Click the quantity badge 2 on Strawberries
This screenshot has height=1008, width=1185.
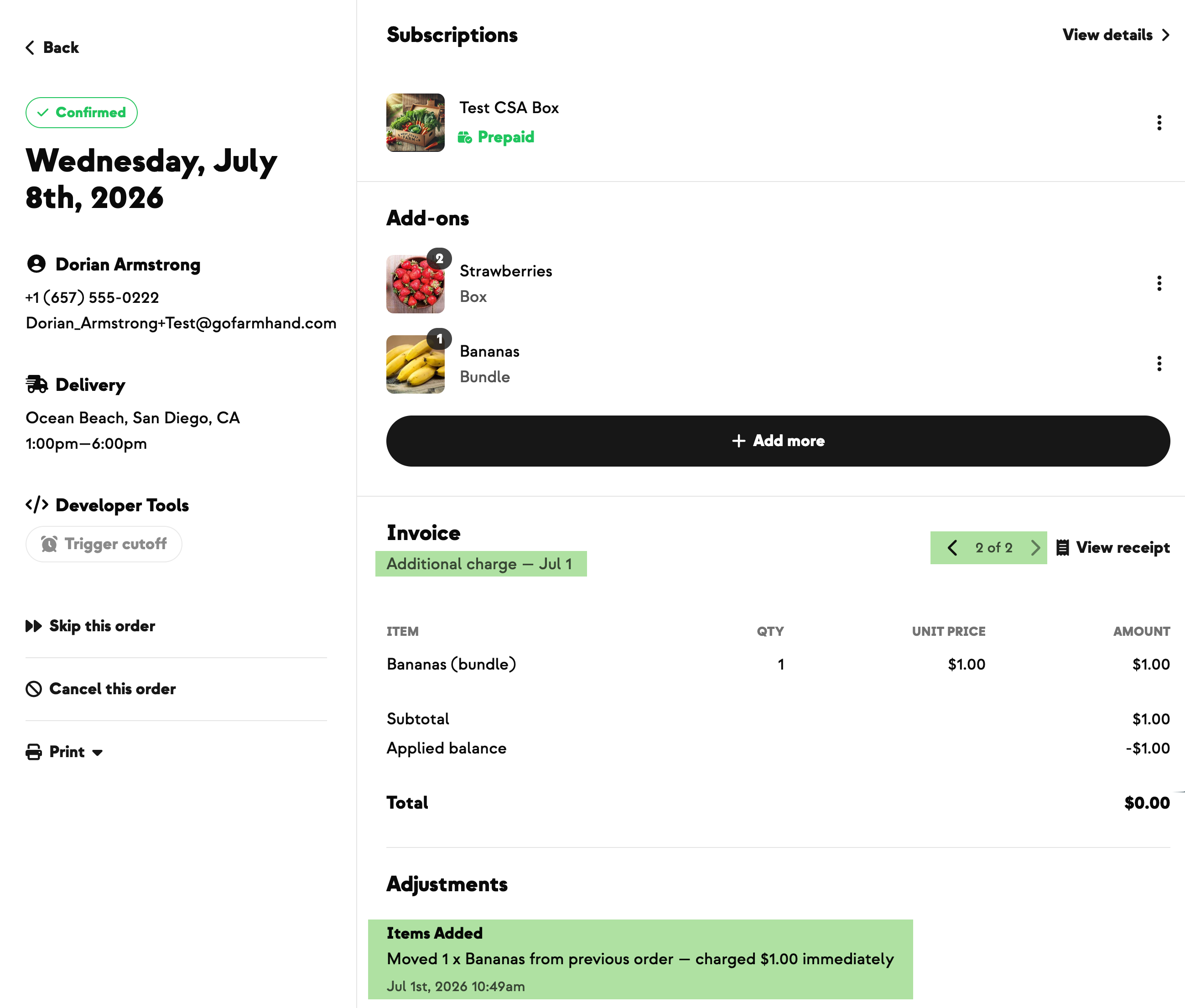click(439, 259)
